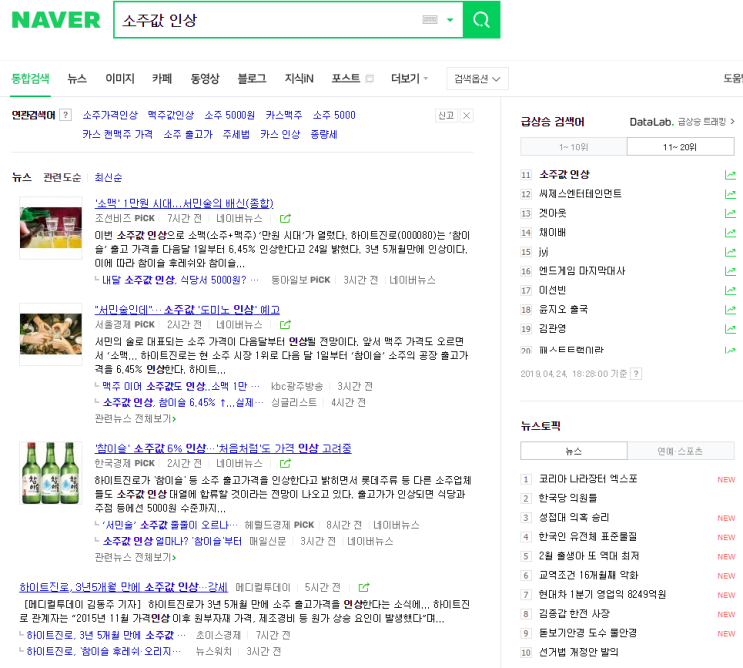Open '참이슬' 소주값 6% 인상 headline
The image size is (743, 668).
pyautogui.click(x=223, y=449)
